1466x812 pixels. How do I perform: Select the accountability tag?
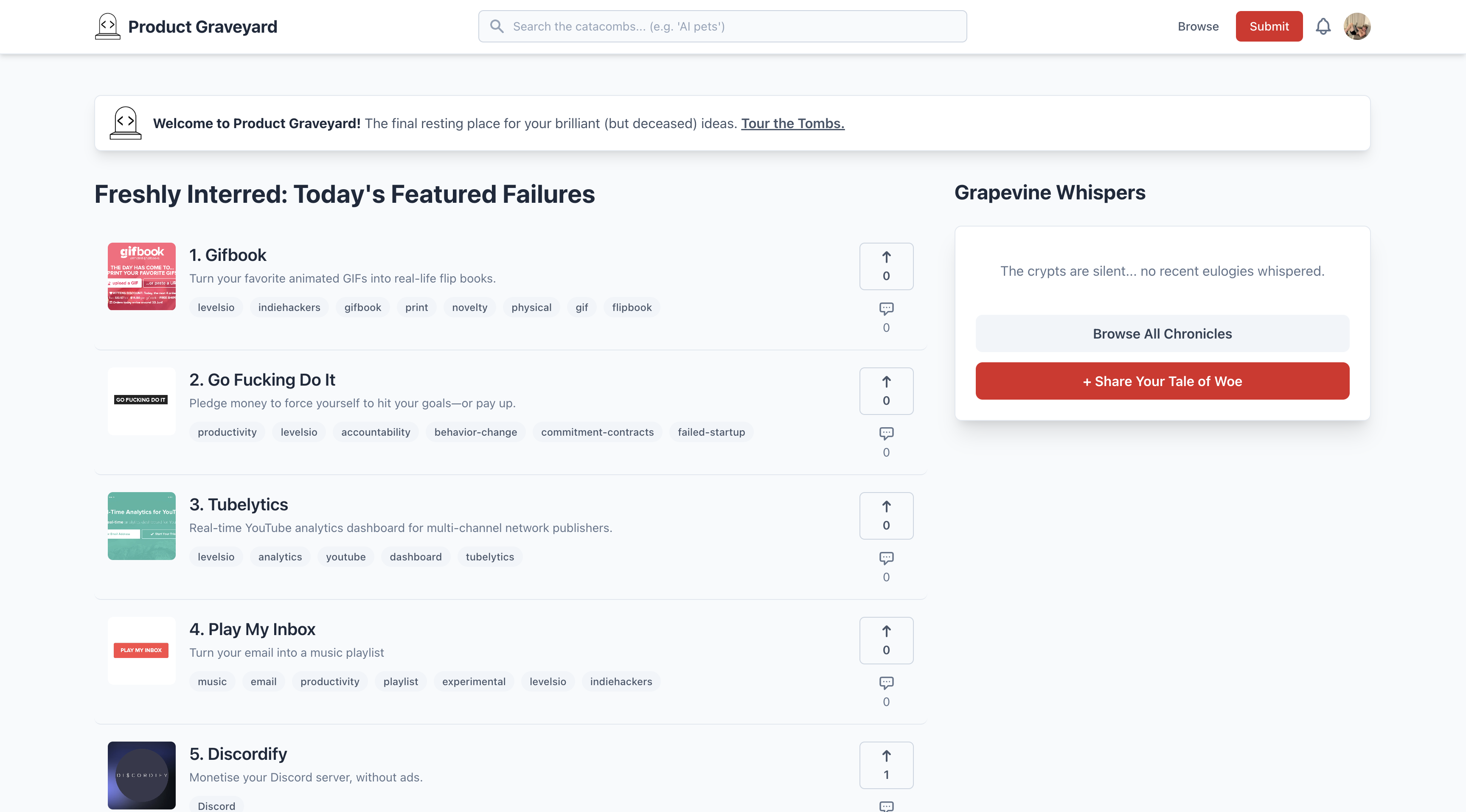[376, 432]
